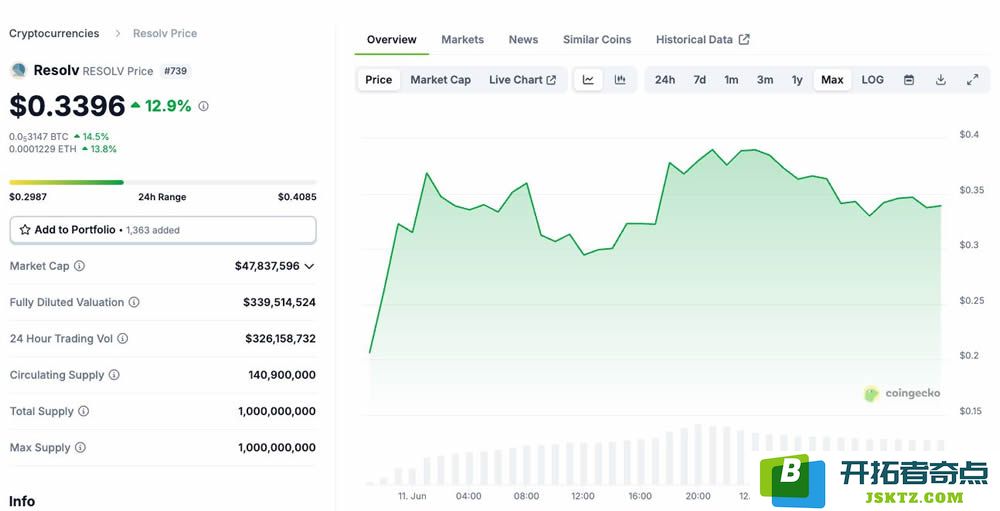
Task: Open the News tab
Action: point(523,40)
